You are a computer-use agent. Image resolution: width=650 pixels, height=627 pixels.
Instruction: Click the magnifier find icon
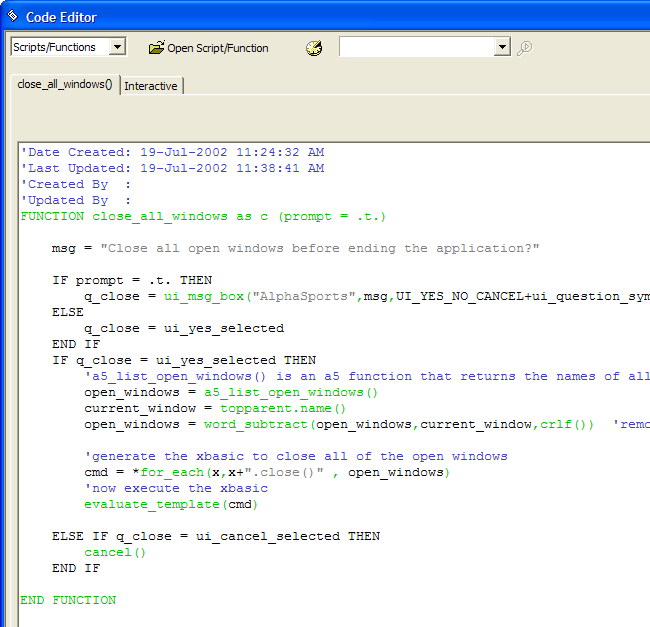click(x=524, y=48)
